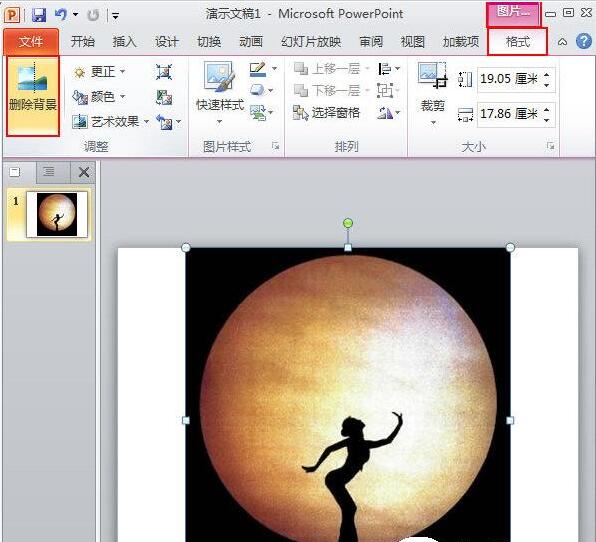Switch to the Animations (动画) tab
Screen dimensions: 596x542
(251, 41)
